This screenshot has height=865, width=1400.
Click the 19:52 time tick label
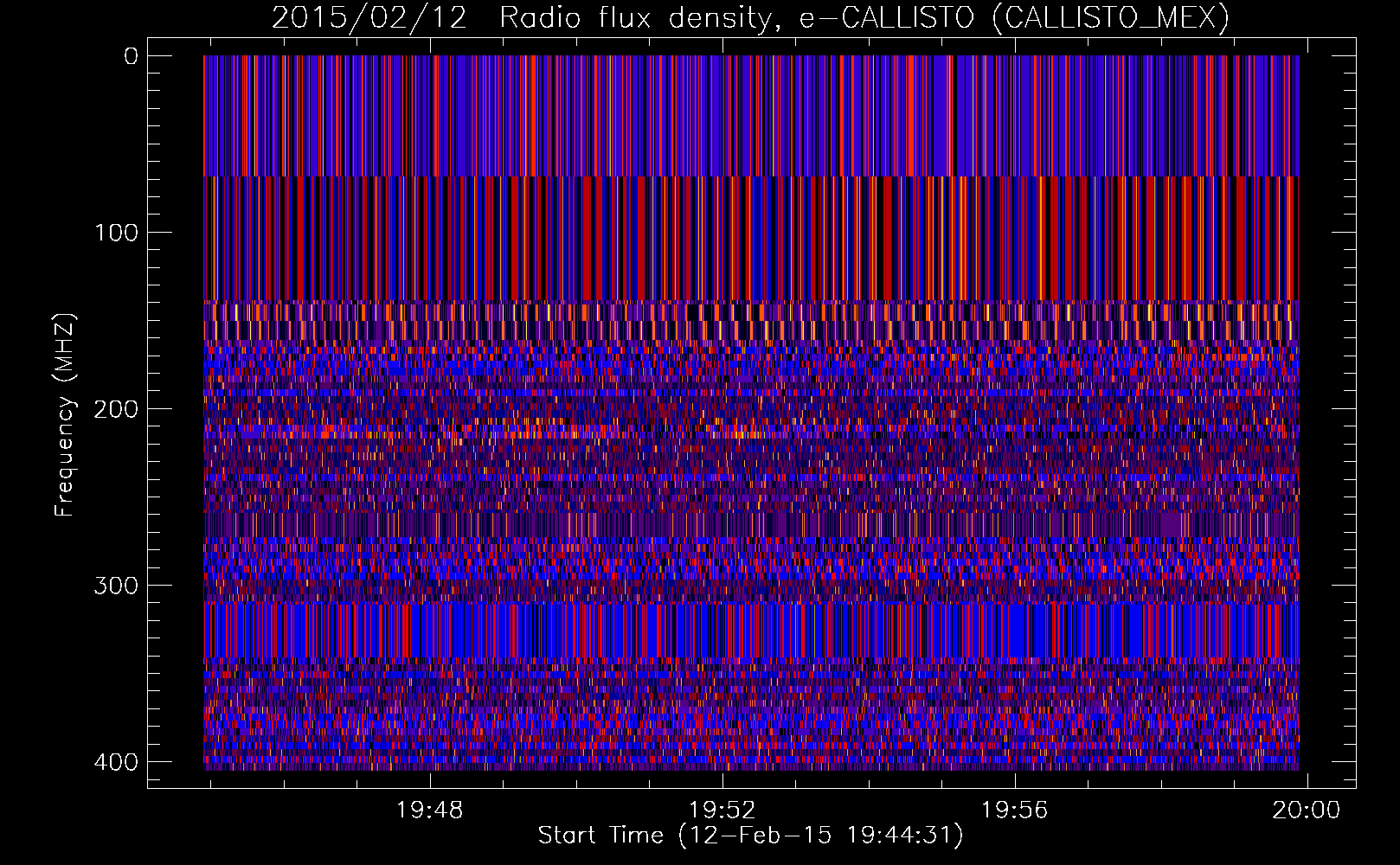coord(722,811)
